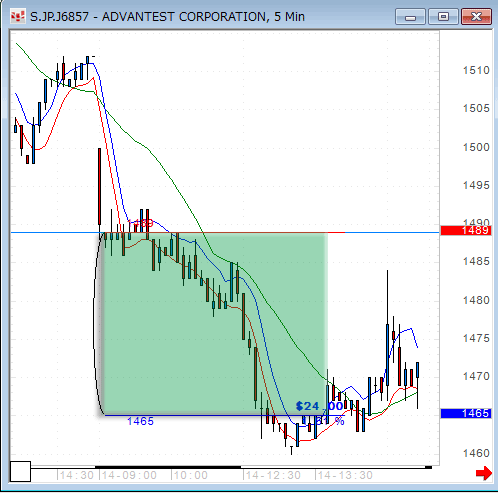This screenshot has height=493, width=498.
Task: Click the 1505 price axis label
Action: pos(476,108)
